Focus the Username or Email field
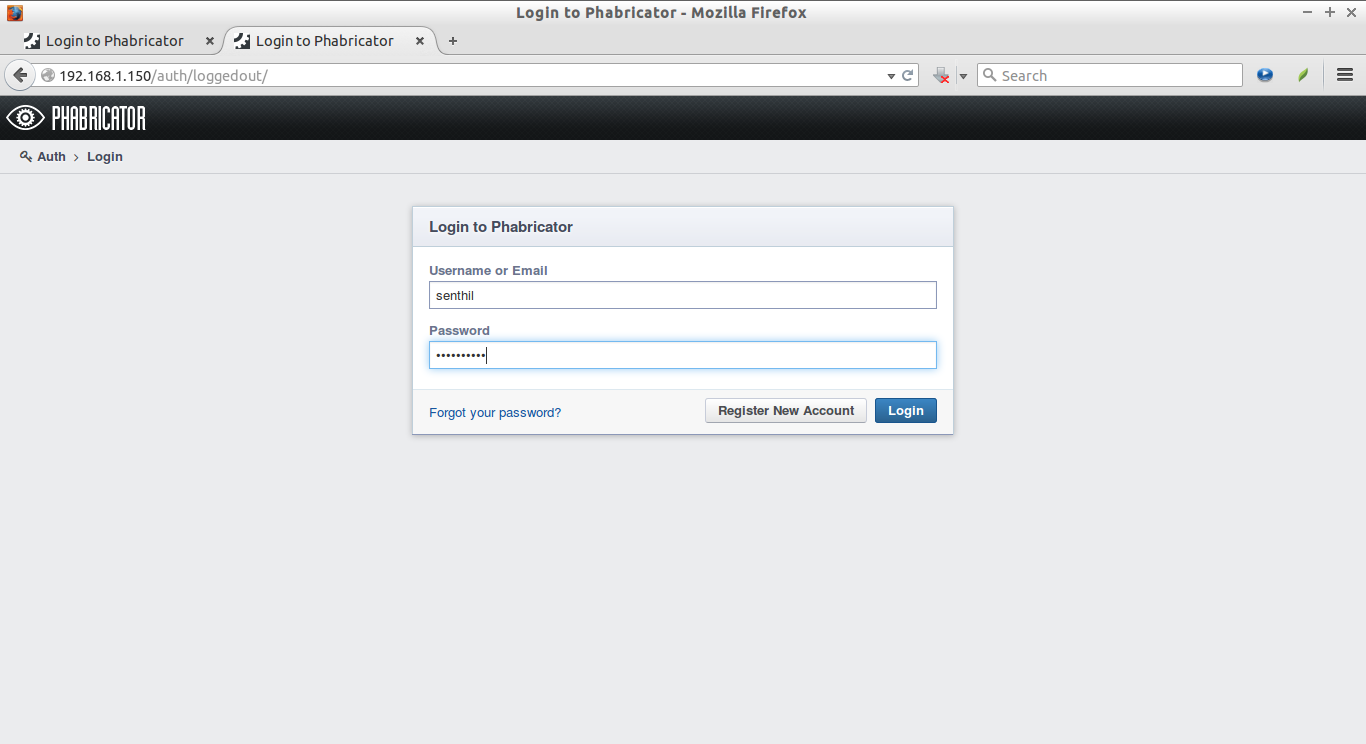Image resolution: width=1366 pixels, height=744 pixels. pyautogui.click(x=683, y=295)
